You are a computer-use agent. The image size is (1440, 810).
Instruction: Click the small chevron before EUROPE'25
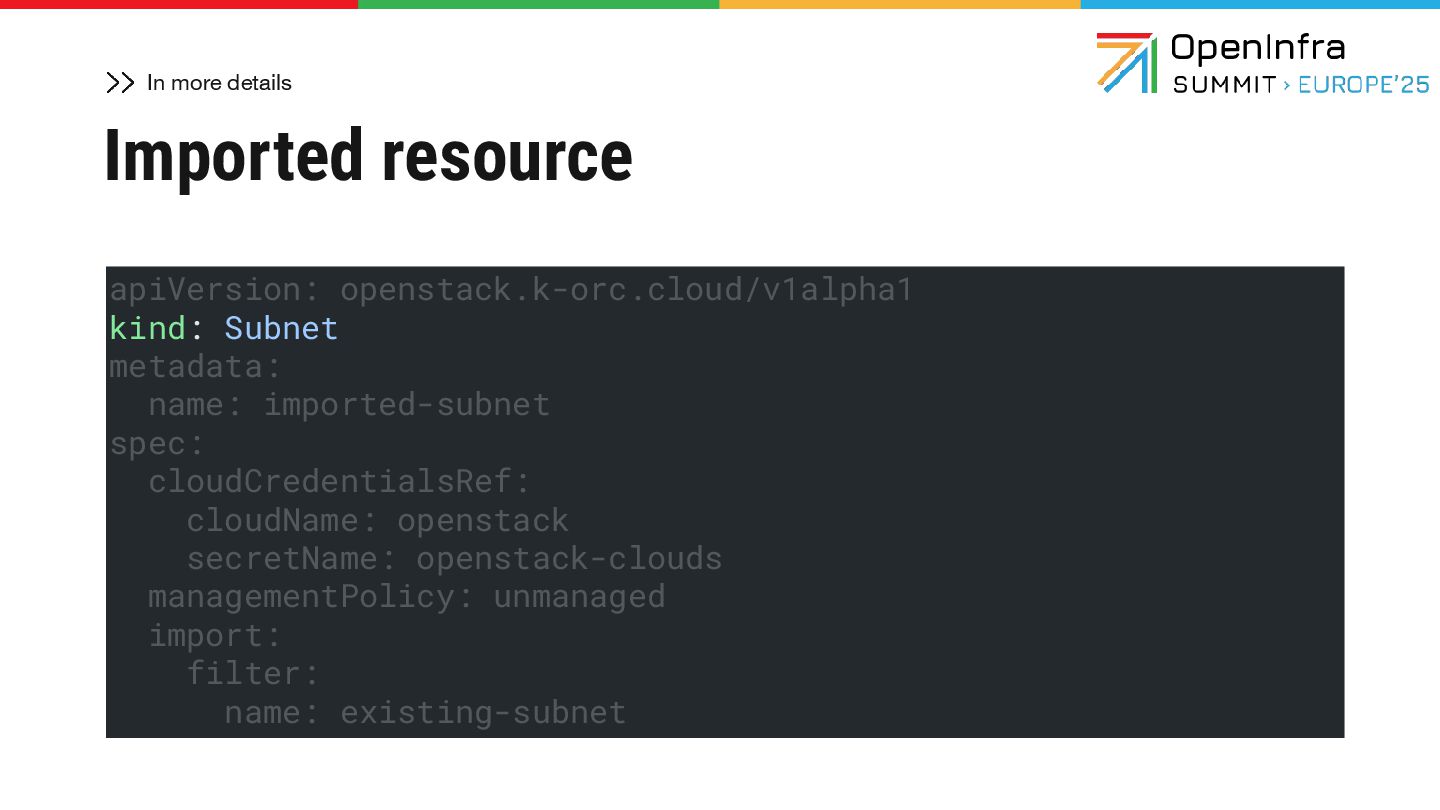1287,85
